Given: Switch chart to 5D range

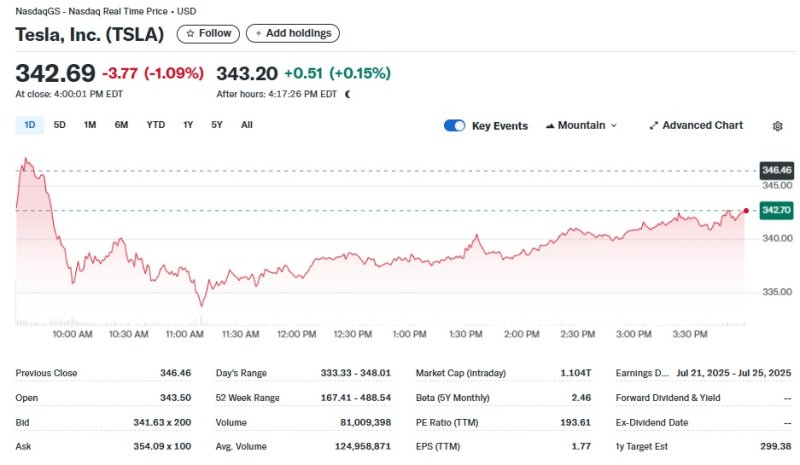Looking at the screenshot, I should coord(60,125).
